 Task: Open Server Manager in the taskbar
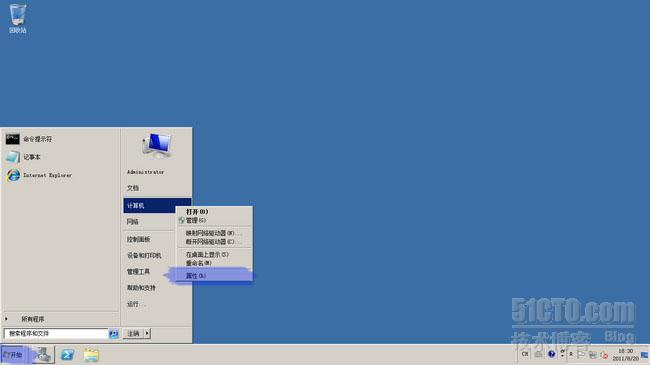pyautogui.click(x=43, y=355)
